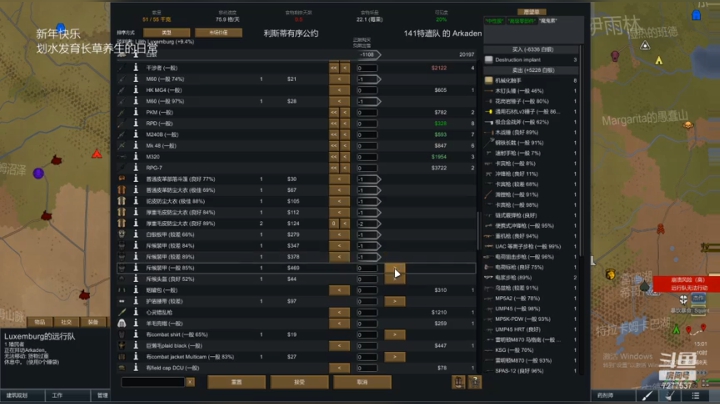Show info for combat jacket Multicam row

tap(135, 356)
